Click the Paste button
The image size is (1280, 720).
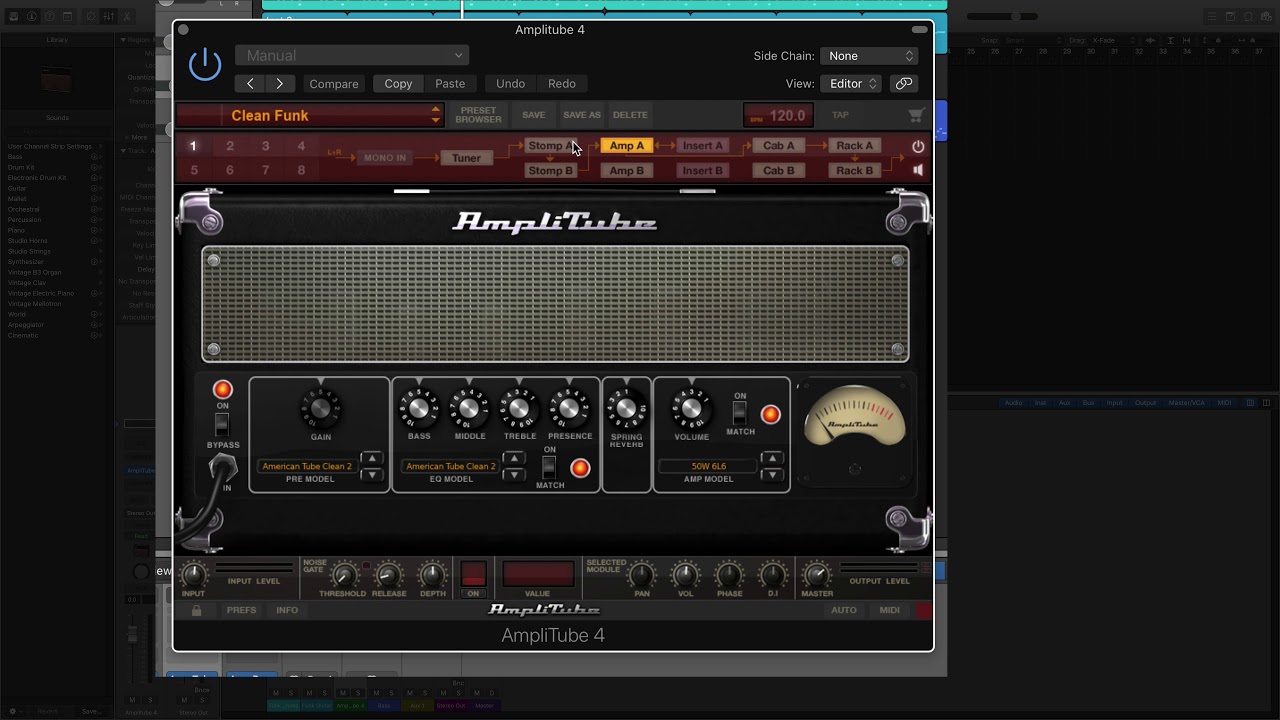(450, 84)
